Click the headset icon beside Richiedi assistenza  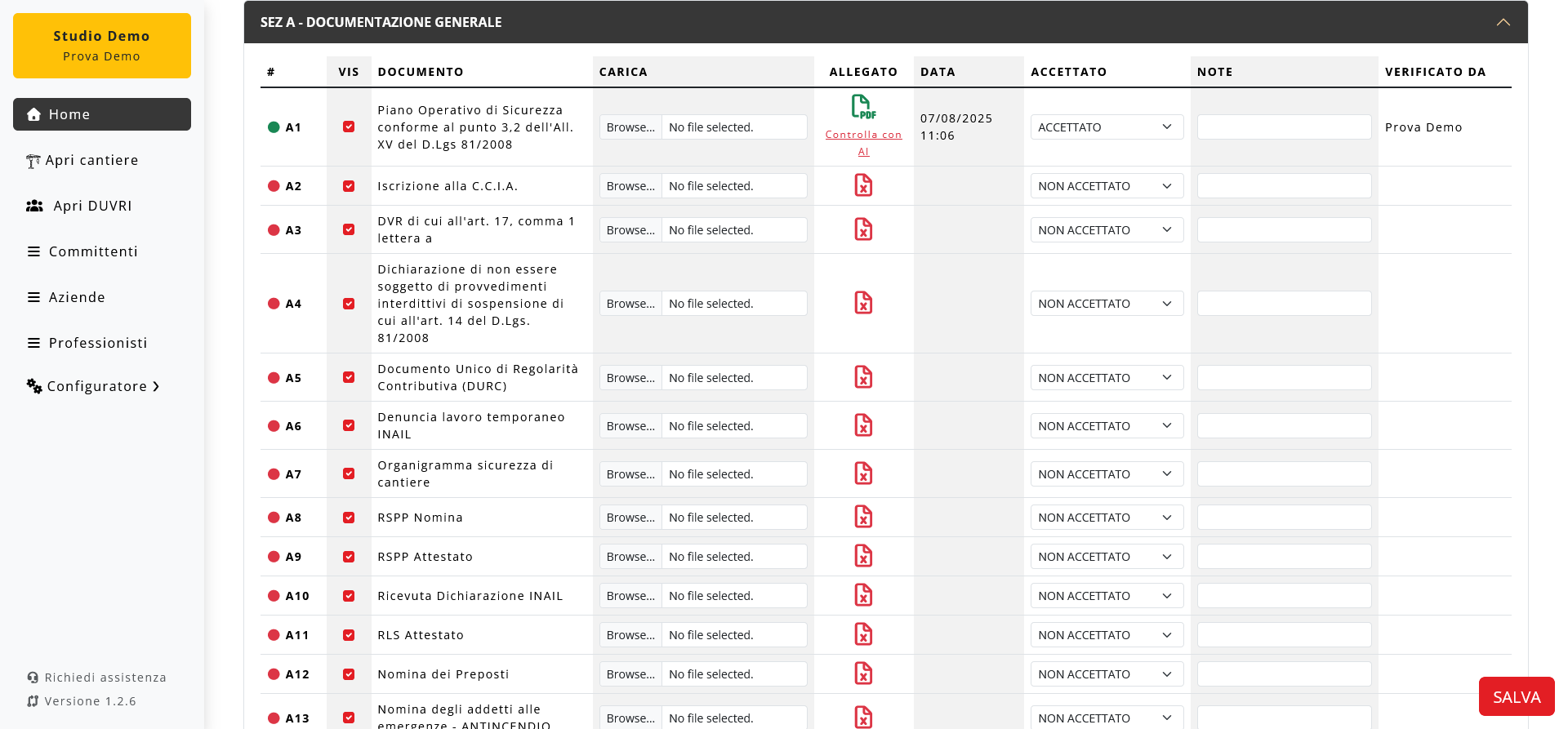(x=33, y=678)
